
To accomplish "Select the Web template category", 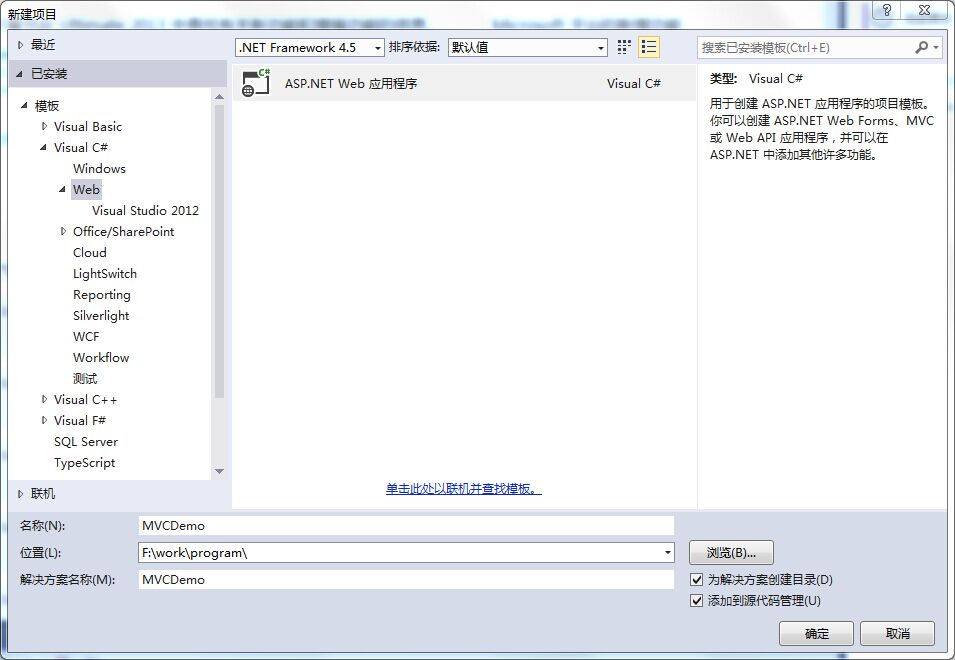I will [x=86, y=189].
